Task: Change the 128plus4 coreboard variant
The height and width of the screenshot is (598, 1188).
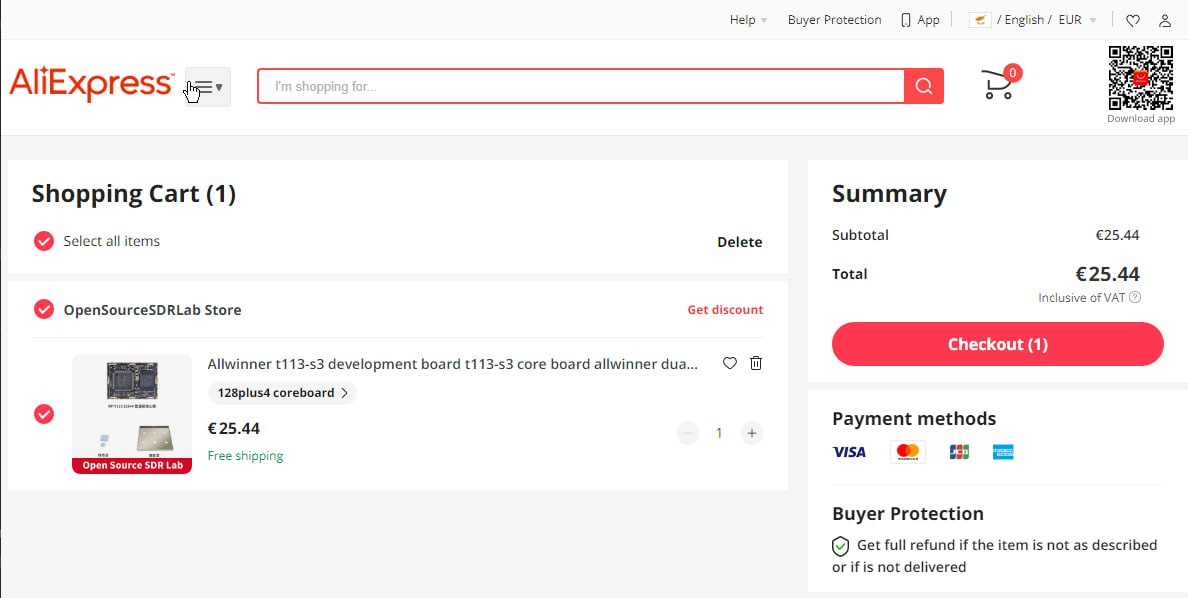Action: pos(282,393)
